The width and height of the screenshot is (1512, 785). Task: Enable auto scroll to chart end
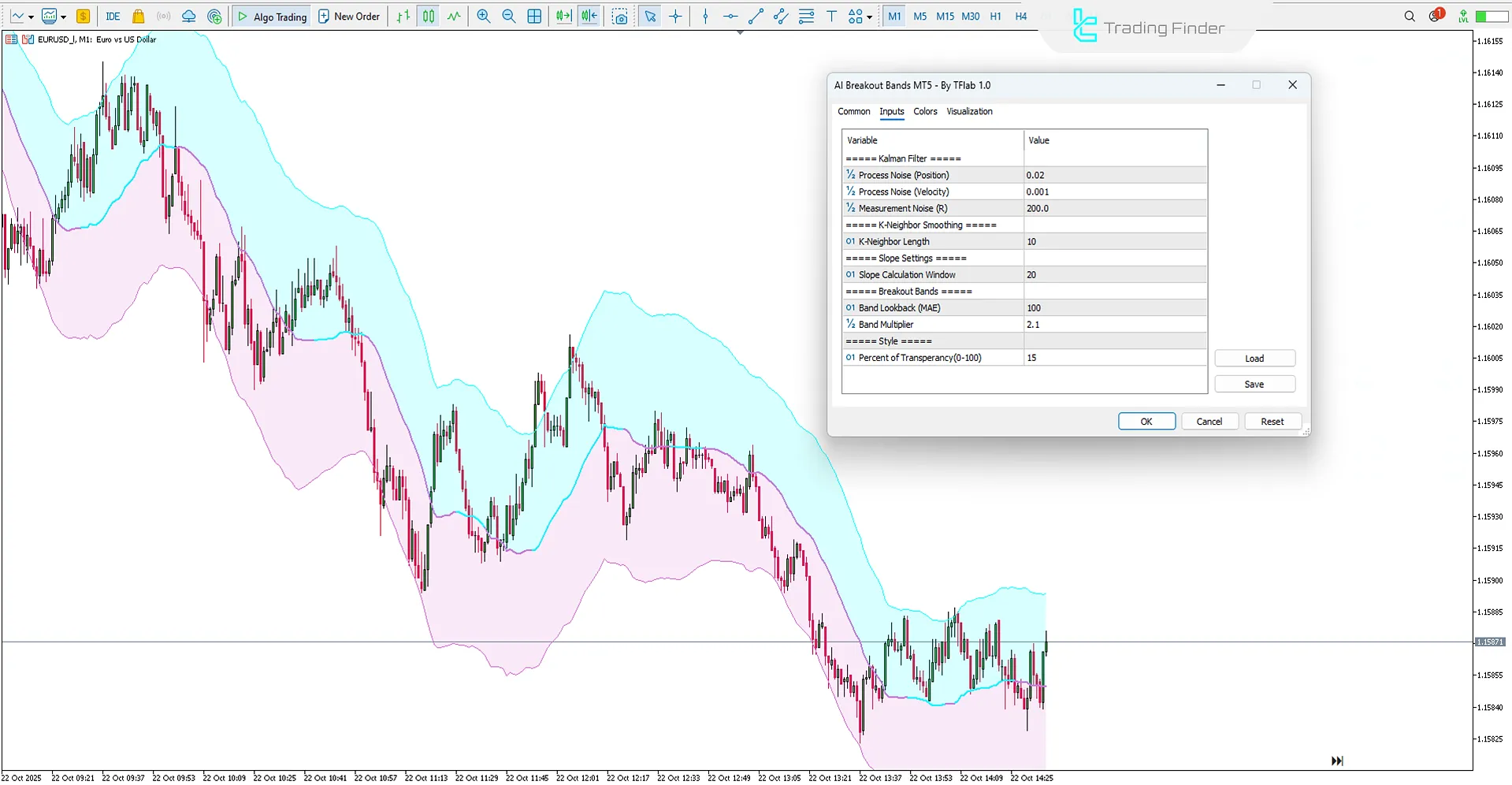(563, 16)
